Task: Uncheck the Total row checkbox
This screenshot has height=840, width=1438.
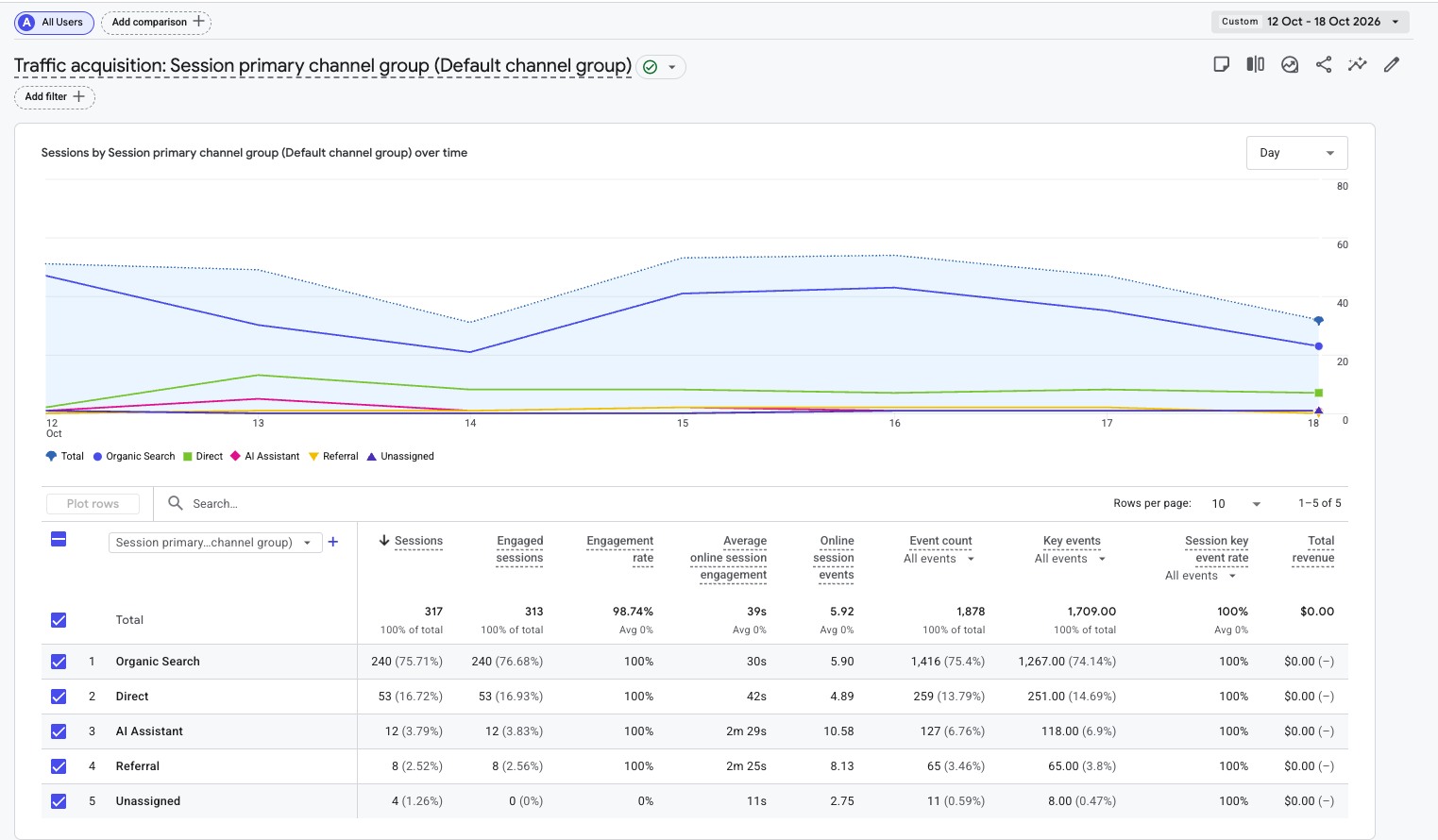Action: tap(59, 620)
